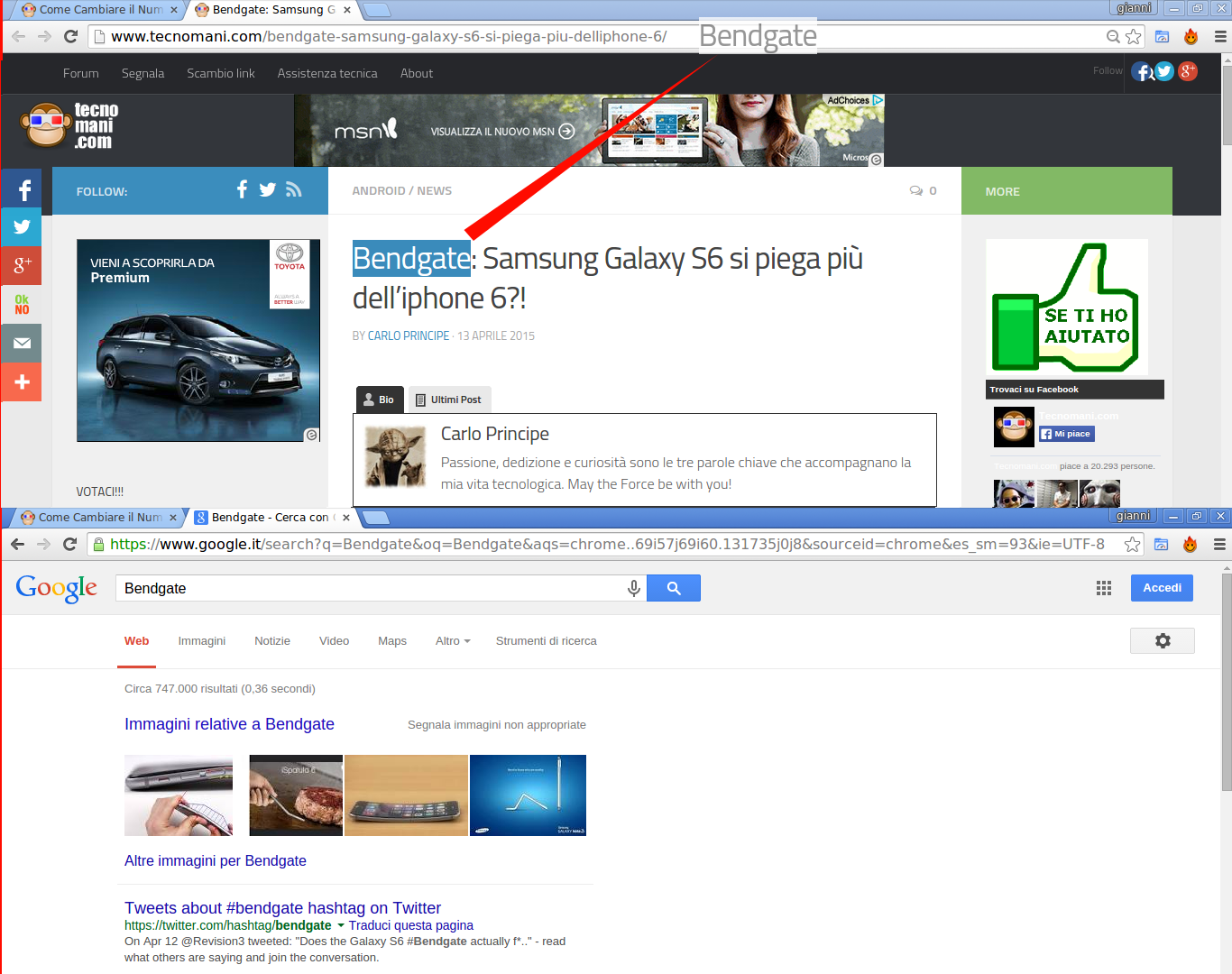Expand arrow next to twitter.com result URL
1232x974 pixels.
coord(341,925)
